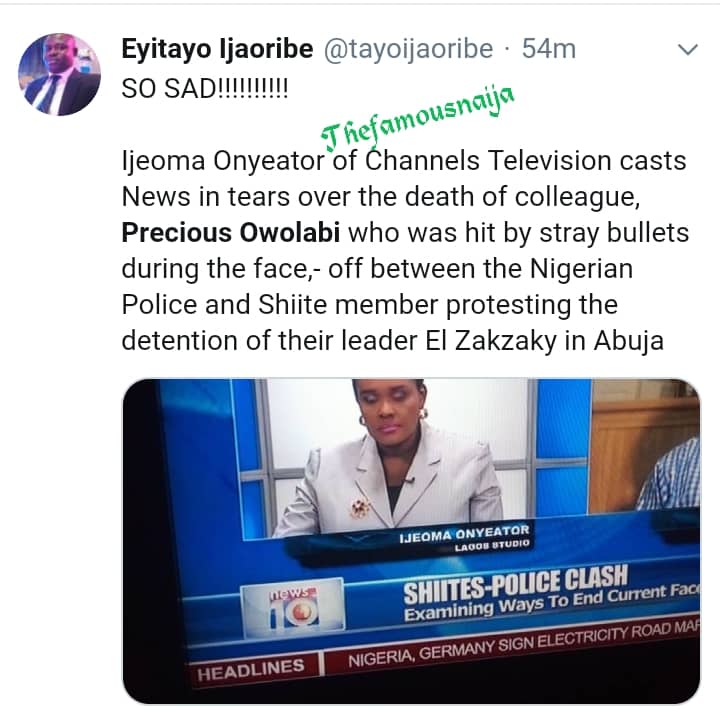Click the Examining Ways To End subheadline
The image size is (720, 709).
[550, 604]
